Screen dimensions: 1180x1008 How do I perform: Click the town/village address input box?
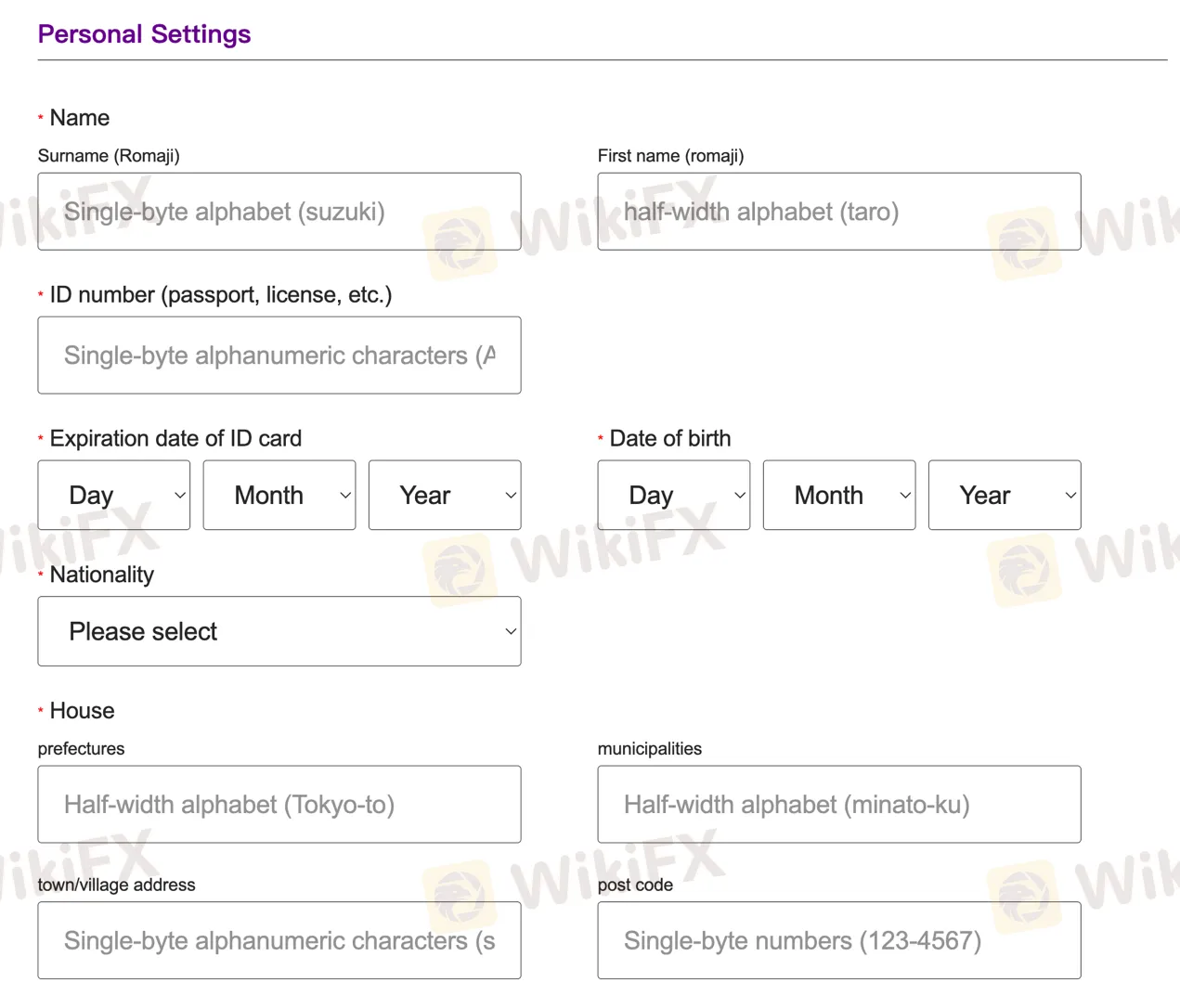(279, 940)
